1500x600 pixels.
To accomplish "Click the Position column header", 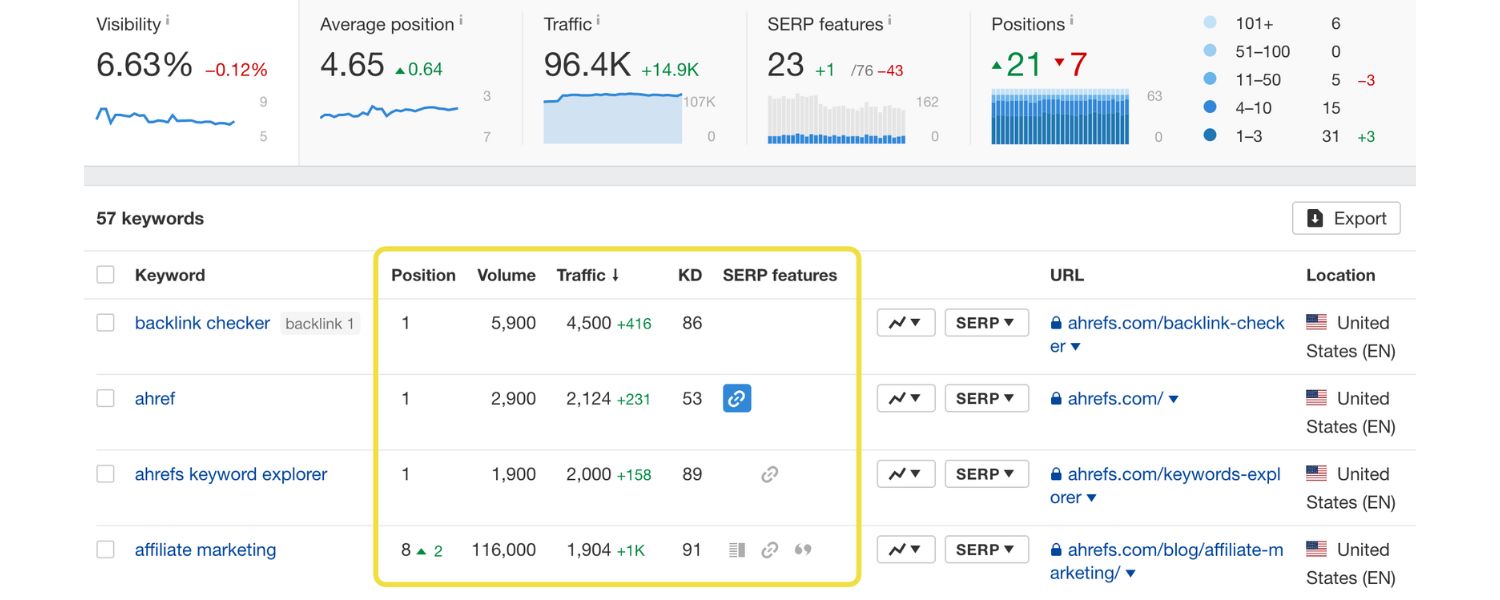I will click(423, 275).
